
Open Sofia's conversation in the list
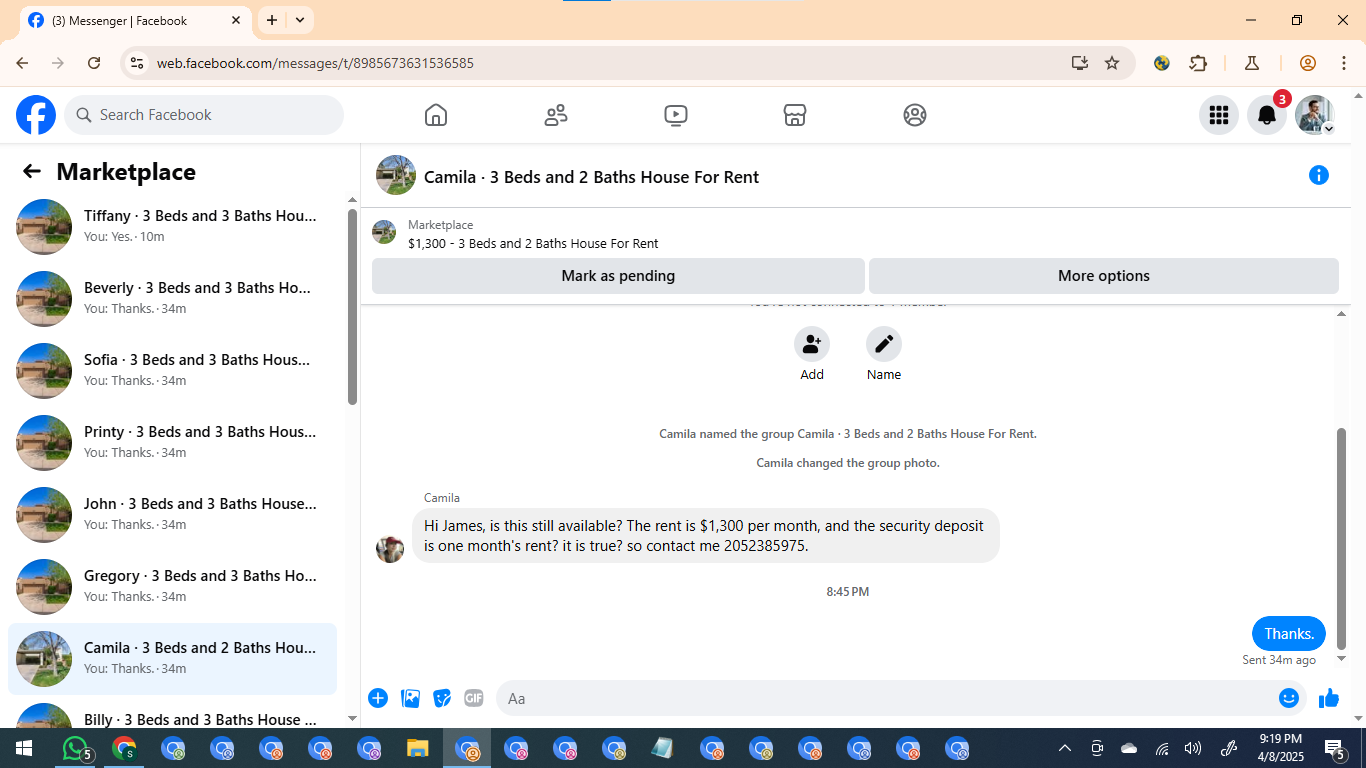click(x=172, y=370)
